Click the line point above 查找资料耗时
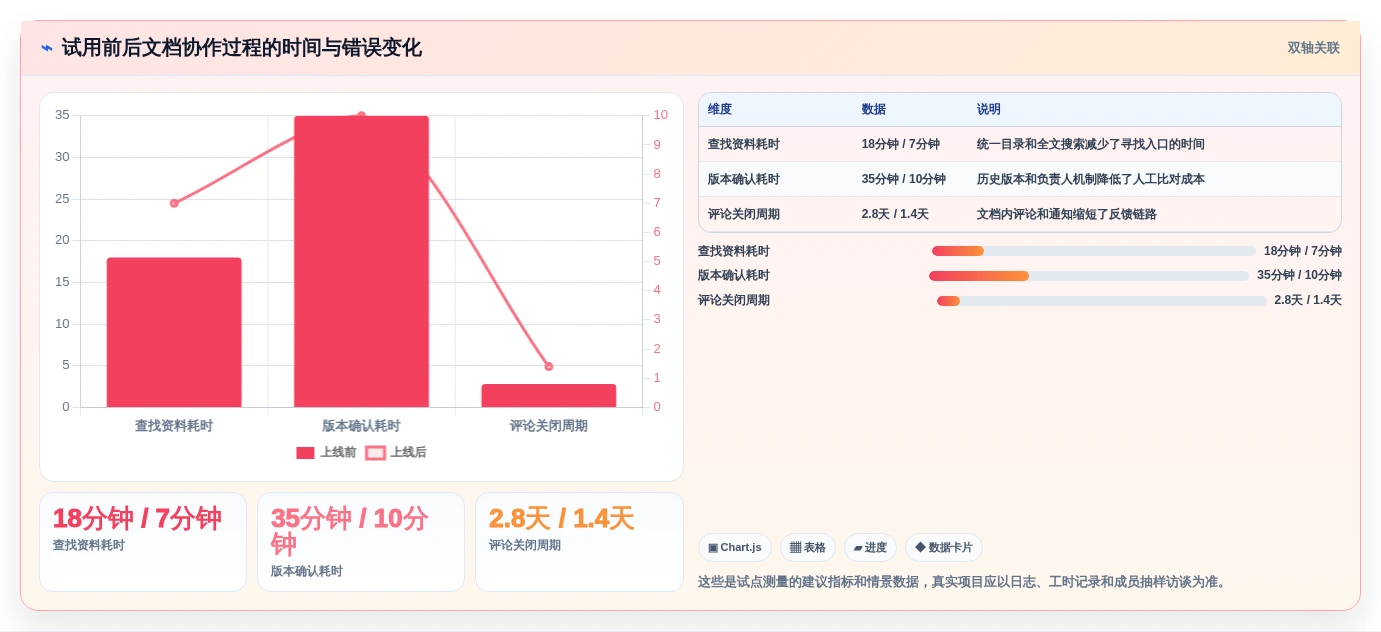Image resolution: width=1381 pixels, height=632 pixels. click(x=174, y=203)
